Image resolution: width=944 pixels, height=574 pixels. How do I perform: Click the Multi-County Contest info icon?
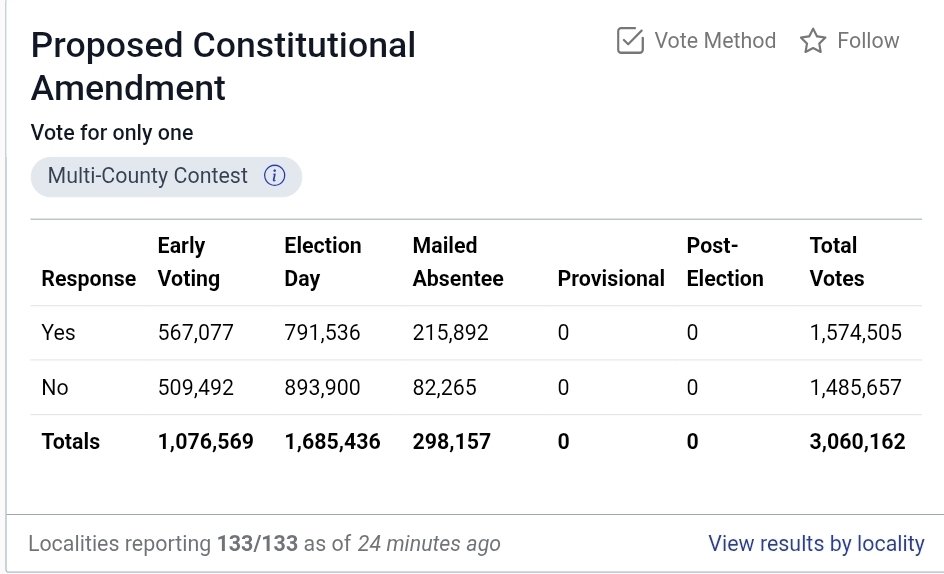coord(275,176)
